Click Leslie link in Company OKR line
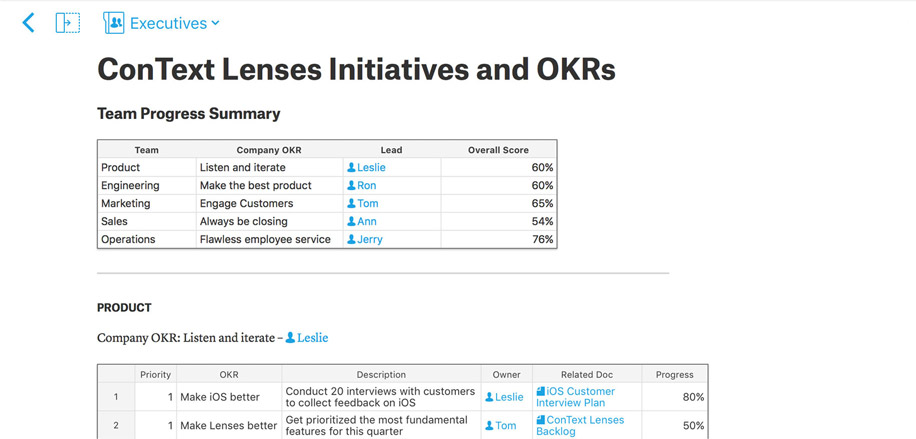This screenshot has height=439, width=916. 312,338
